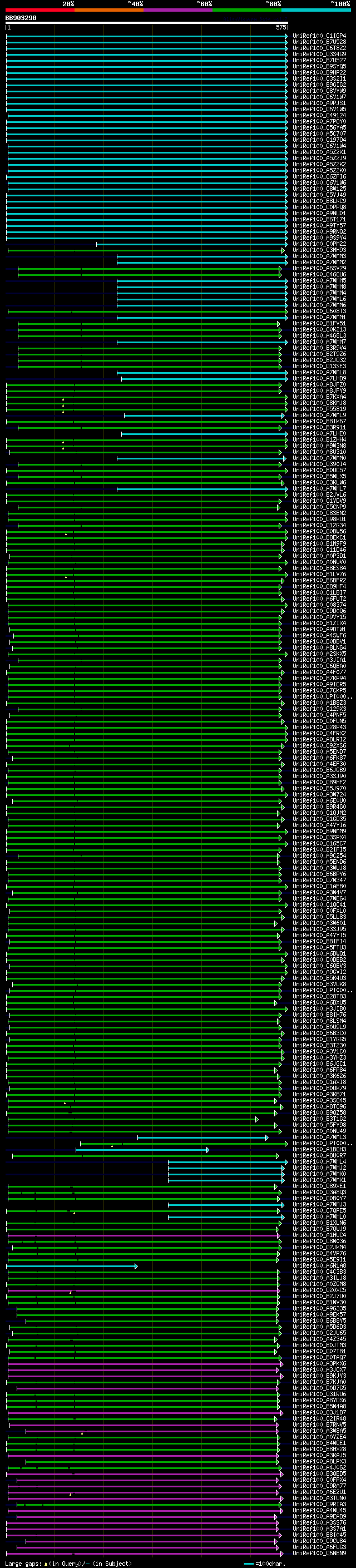Image resolution: width=356 pixels, height=1568 pixels.
Task: Select label UniRef100_C0PM22
Action: (x=319, y=244)
